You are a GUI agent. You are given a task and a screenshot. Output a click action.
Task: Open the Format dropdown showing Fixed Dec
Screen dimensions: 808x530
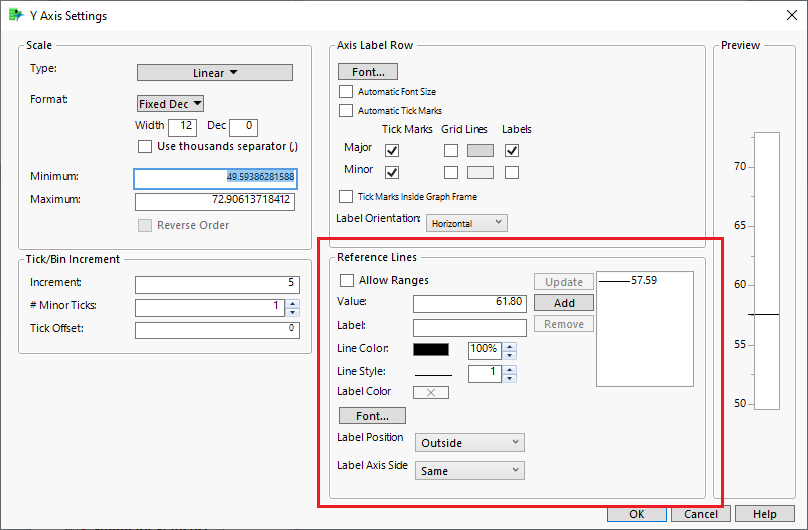click(x=171, y=104)
